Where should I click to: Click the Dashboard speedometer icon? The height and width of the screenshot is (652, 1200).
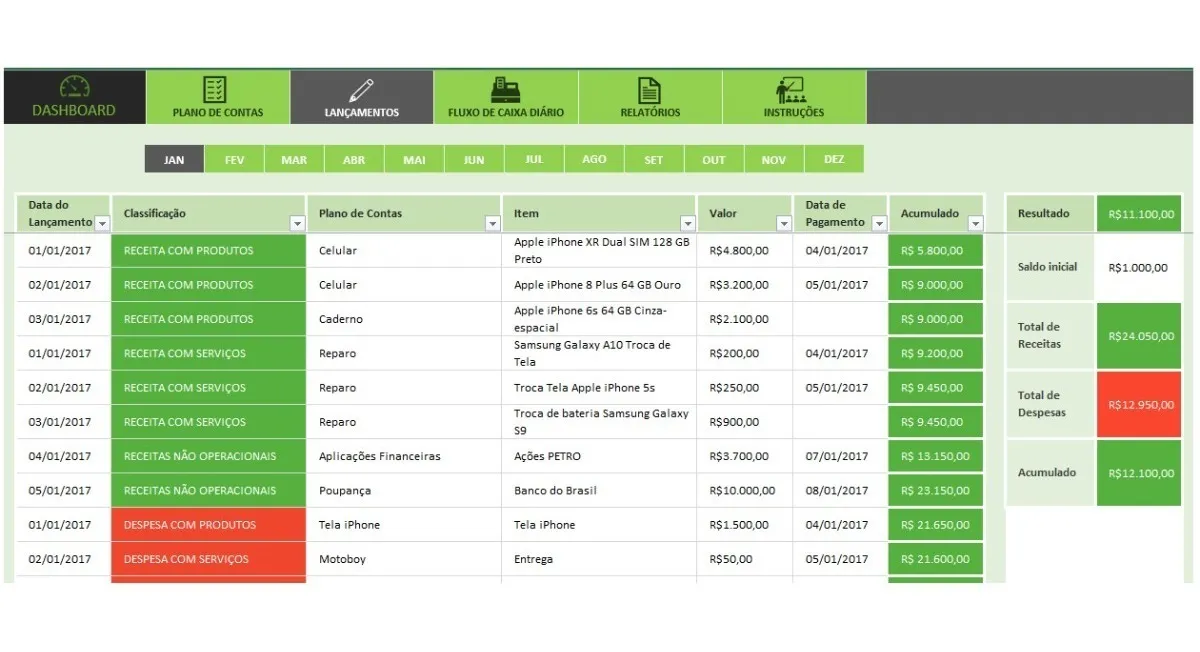[x=74, y=87]
